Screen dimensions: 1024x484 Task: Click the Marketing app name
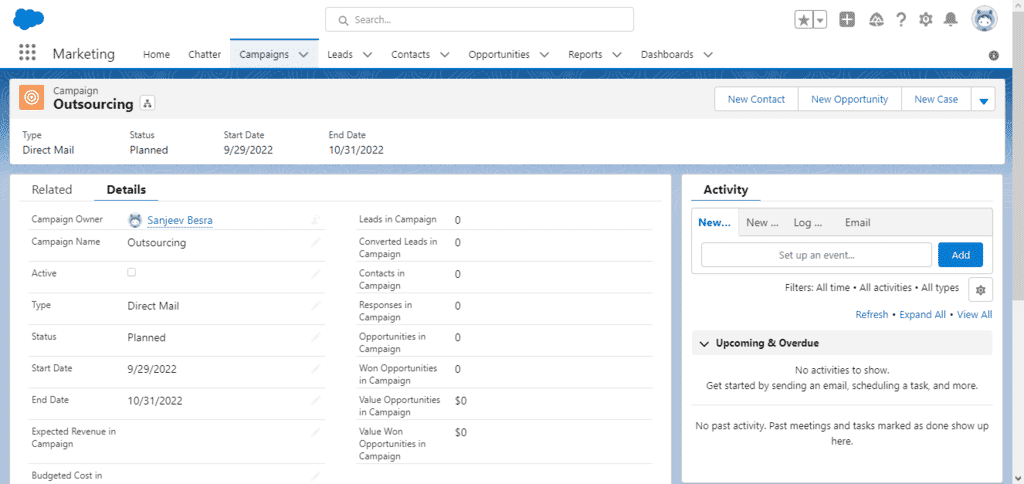[84, 54]
